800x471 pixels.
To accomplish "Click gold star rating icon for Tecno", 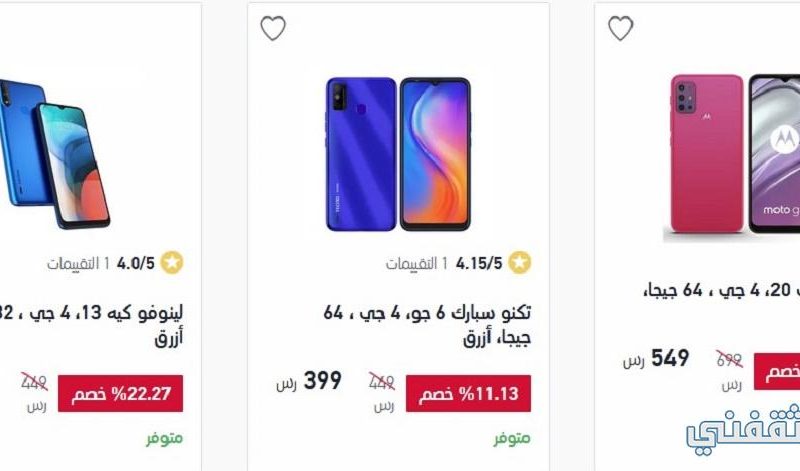I will (x=519, y=263).
